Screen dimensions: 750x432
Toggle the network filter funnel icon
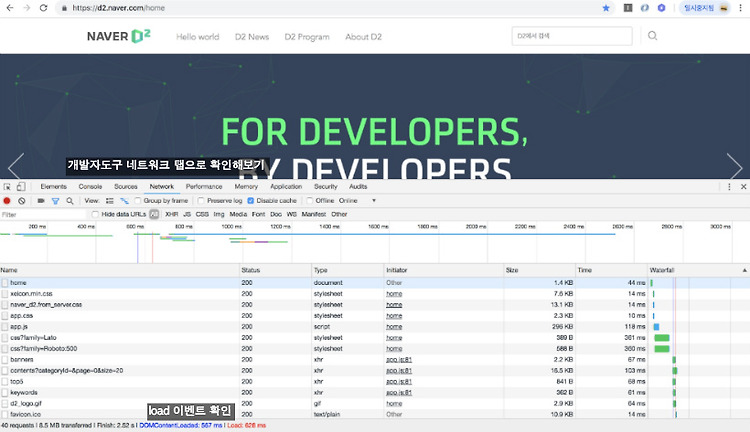tap(55, 201)
